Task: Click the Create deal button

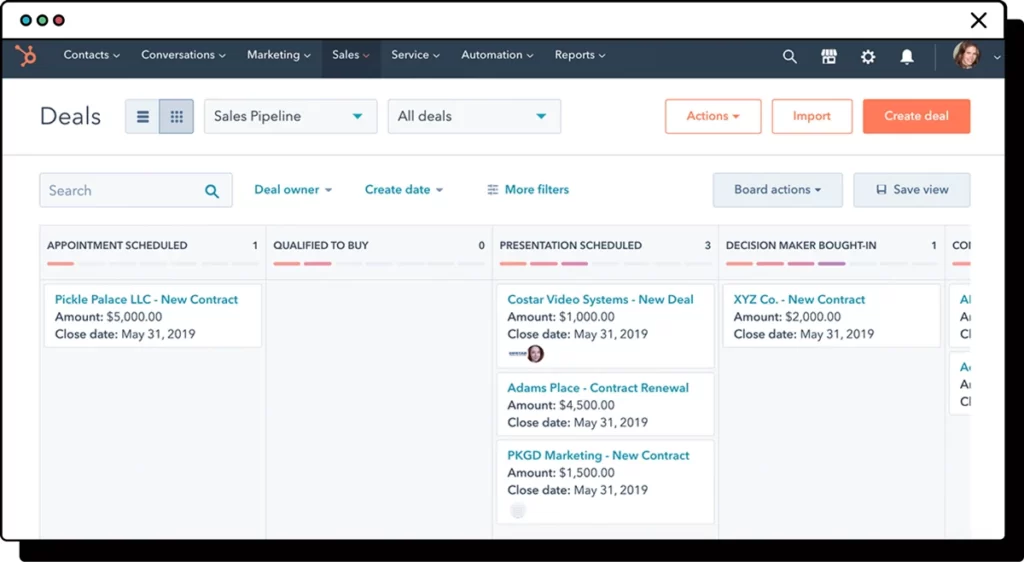Action: 915,116
